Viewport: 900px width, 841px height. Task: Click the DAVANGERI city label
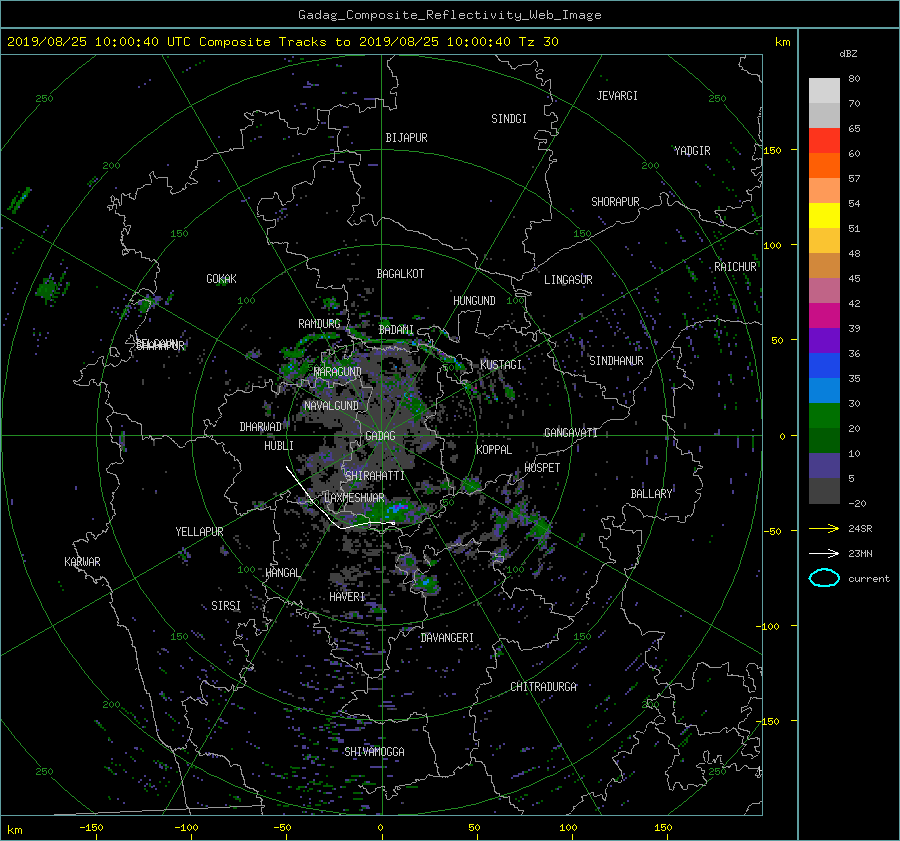click(x=447, y=638)
